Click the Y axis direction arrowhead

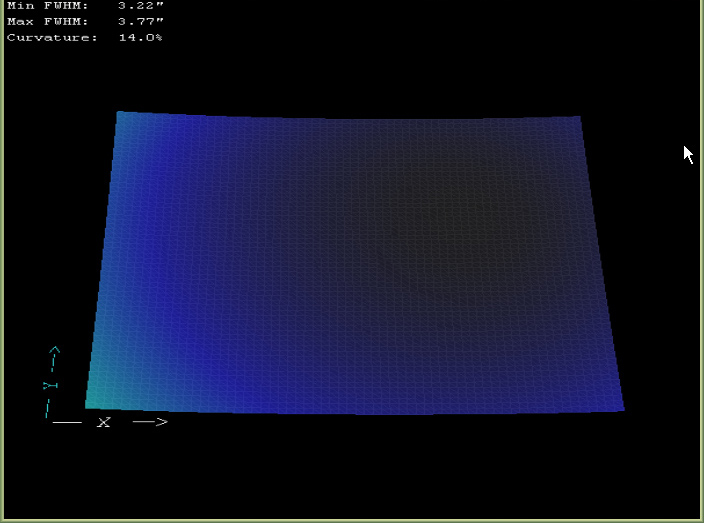pos(55,350)
